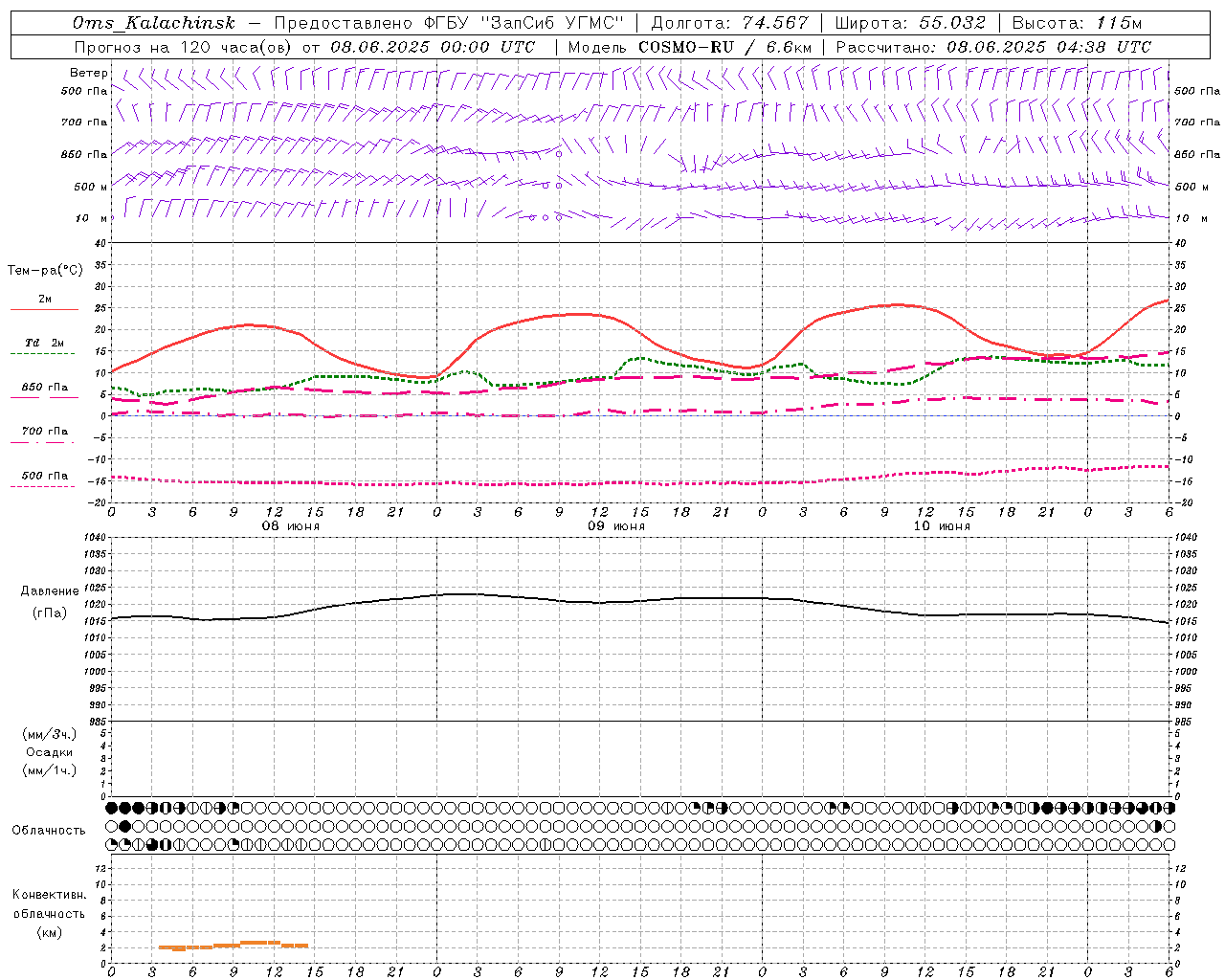Click the 'Облачность' cloud cover label
Screen dimensions: 1225x980
coord(49,830)
